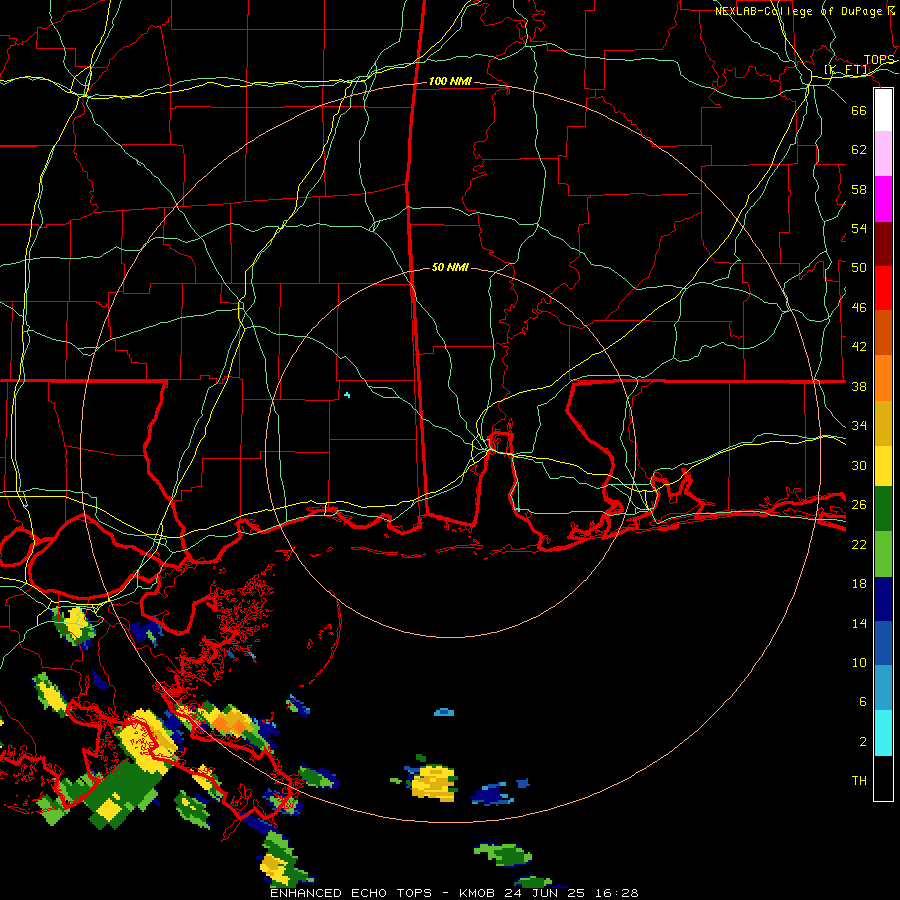Click the legend value 46
This screenshot has width=900, height=900.
859,308
